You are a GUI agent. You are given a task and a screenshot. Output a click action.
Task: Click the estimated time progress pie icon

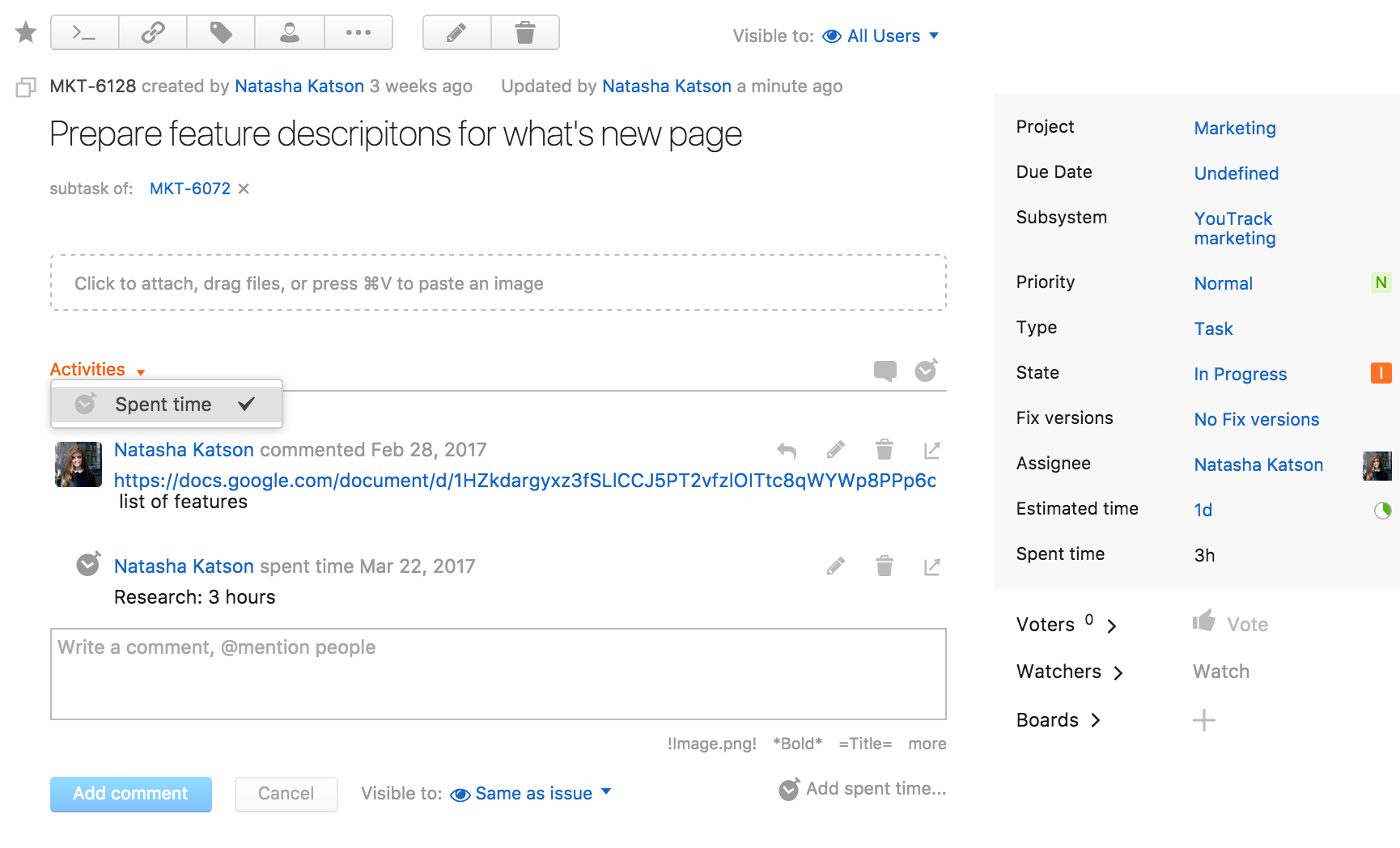(1382, 510)
